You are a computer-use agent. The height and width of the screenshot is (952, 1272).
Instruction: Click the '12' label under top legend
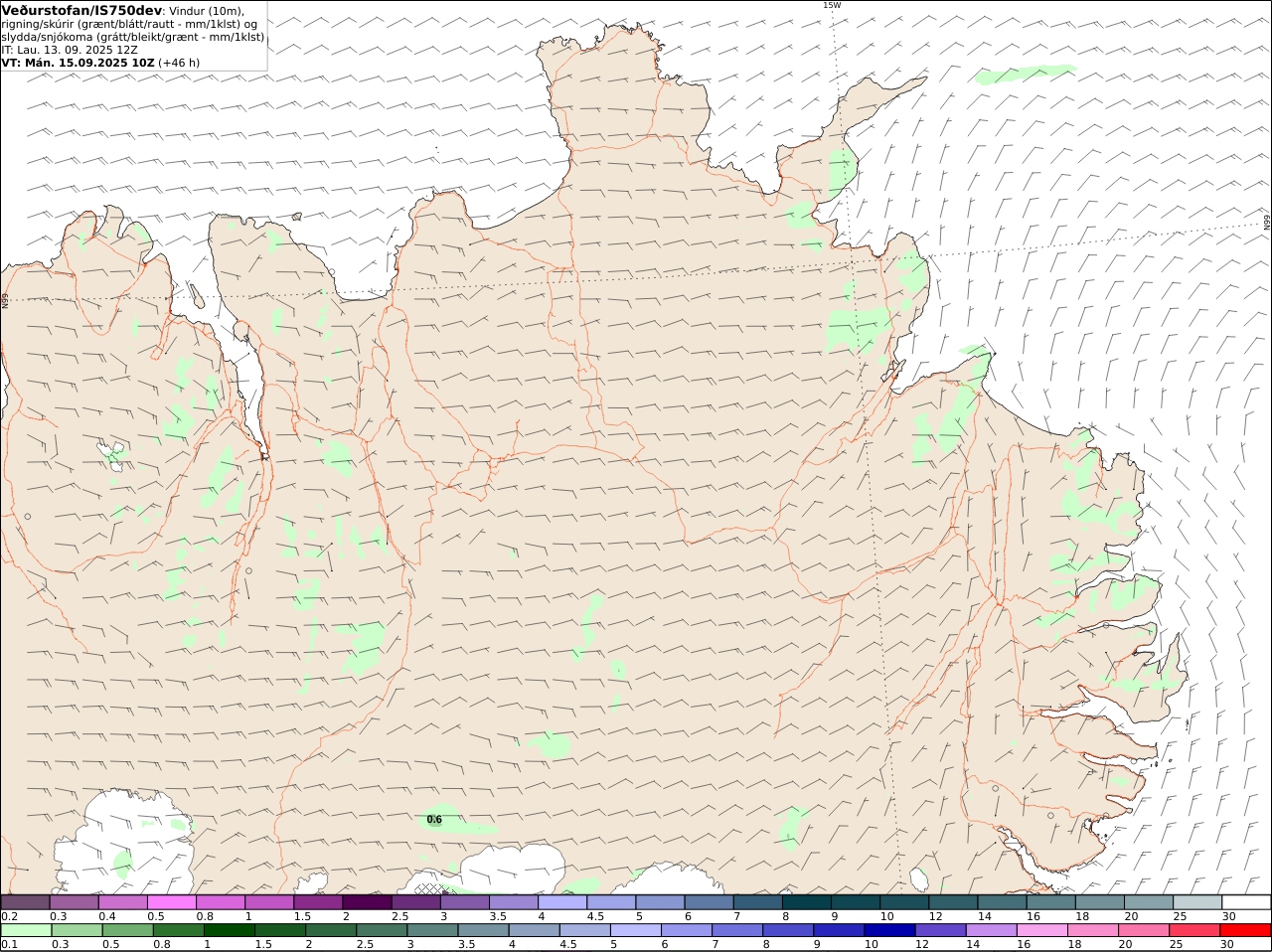[x=935, y=916]
